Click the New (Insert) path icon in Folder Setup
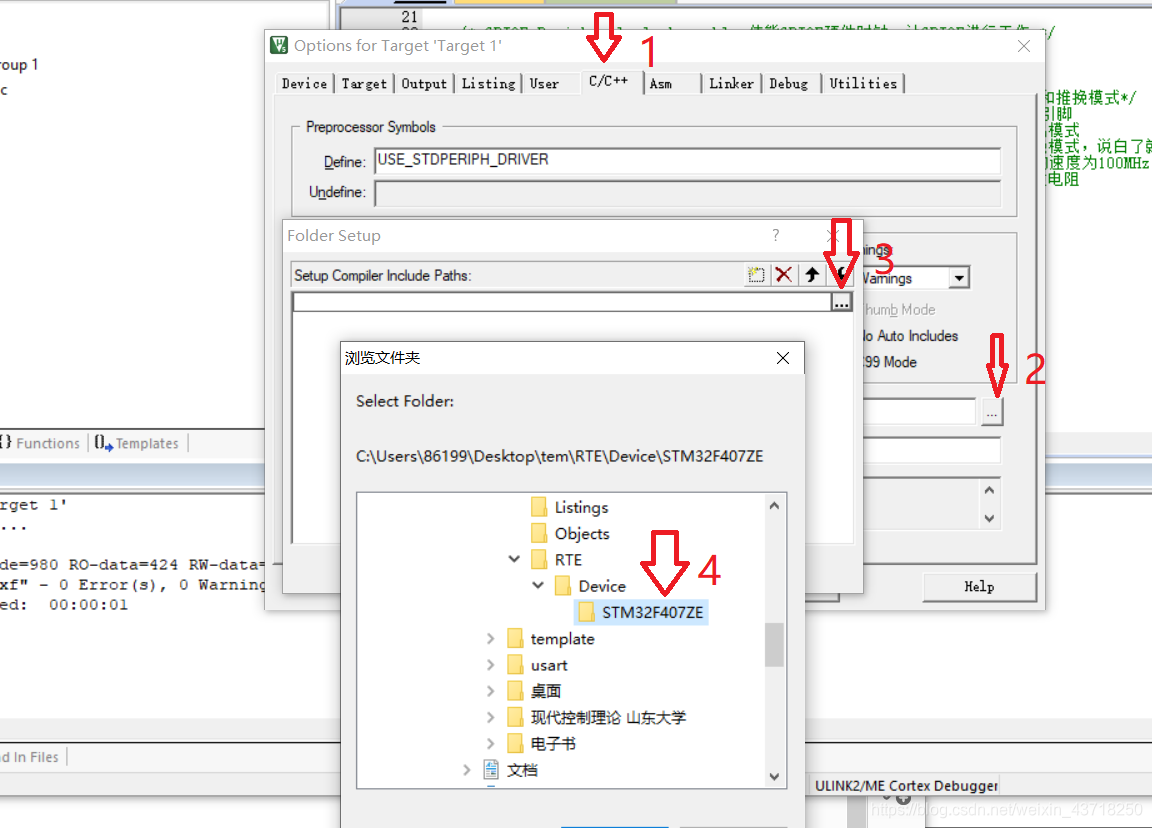This screenshot has width=1152, height=828. [755, 275]
